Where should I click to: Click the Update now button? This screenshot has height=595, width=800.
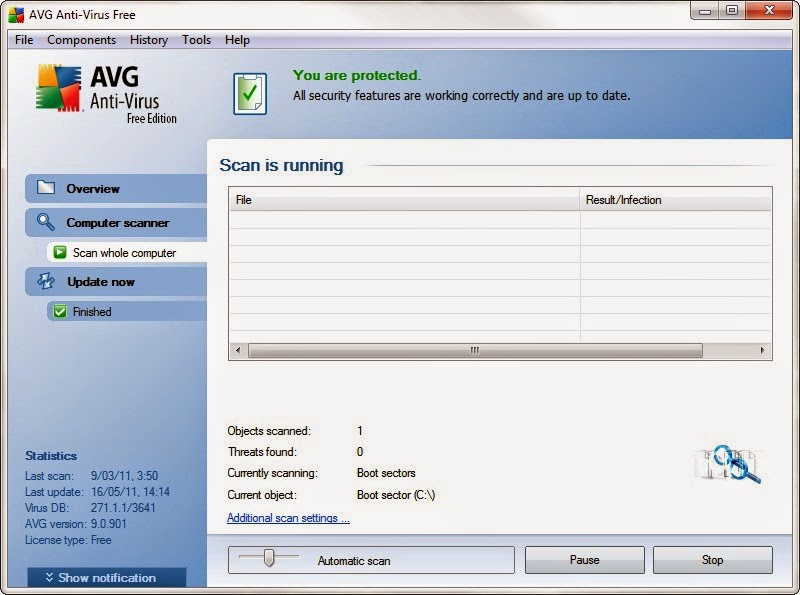pyautogui.click(x=116, y=282)
